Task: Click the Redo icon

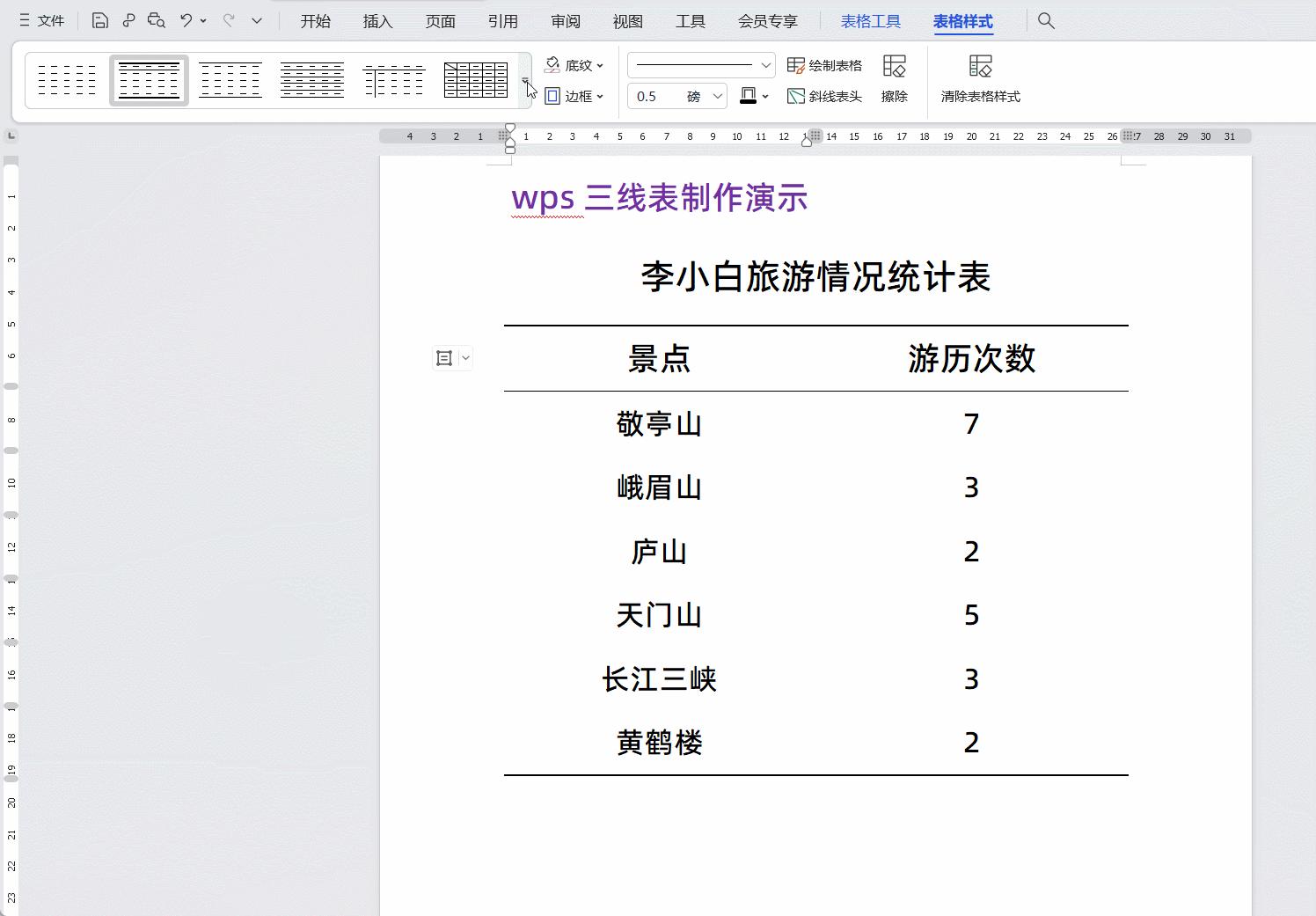Action: 227,19
